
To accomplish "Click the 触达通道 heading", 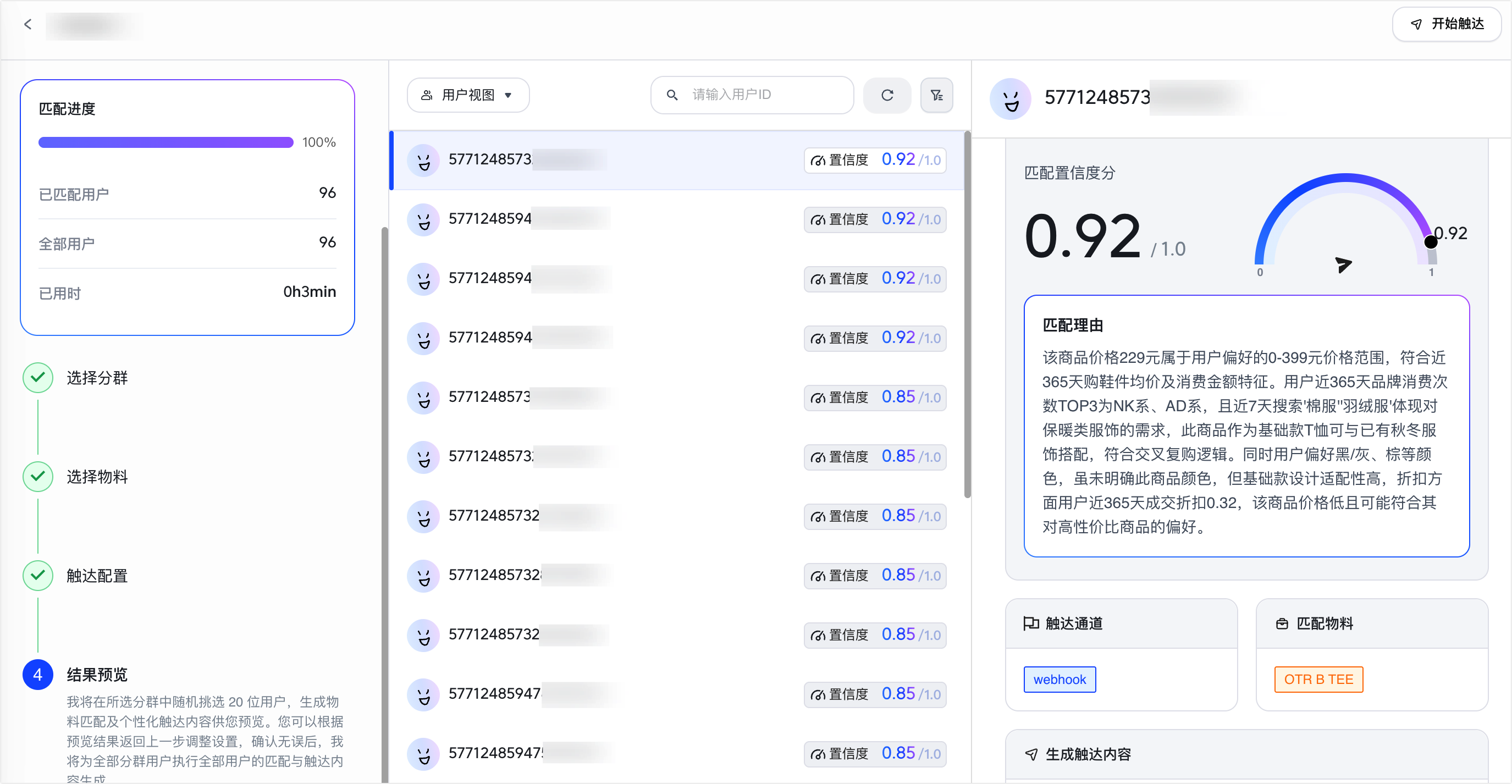I will 1074,624.
